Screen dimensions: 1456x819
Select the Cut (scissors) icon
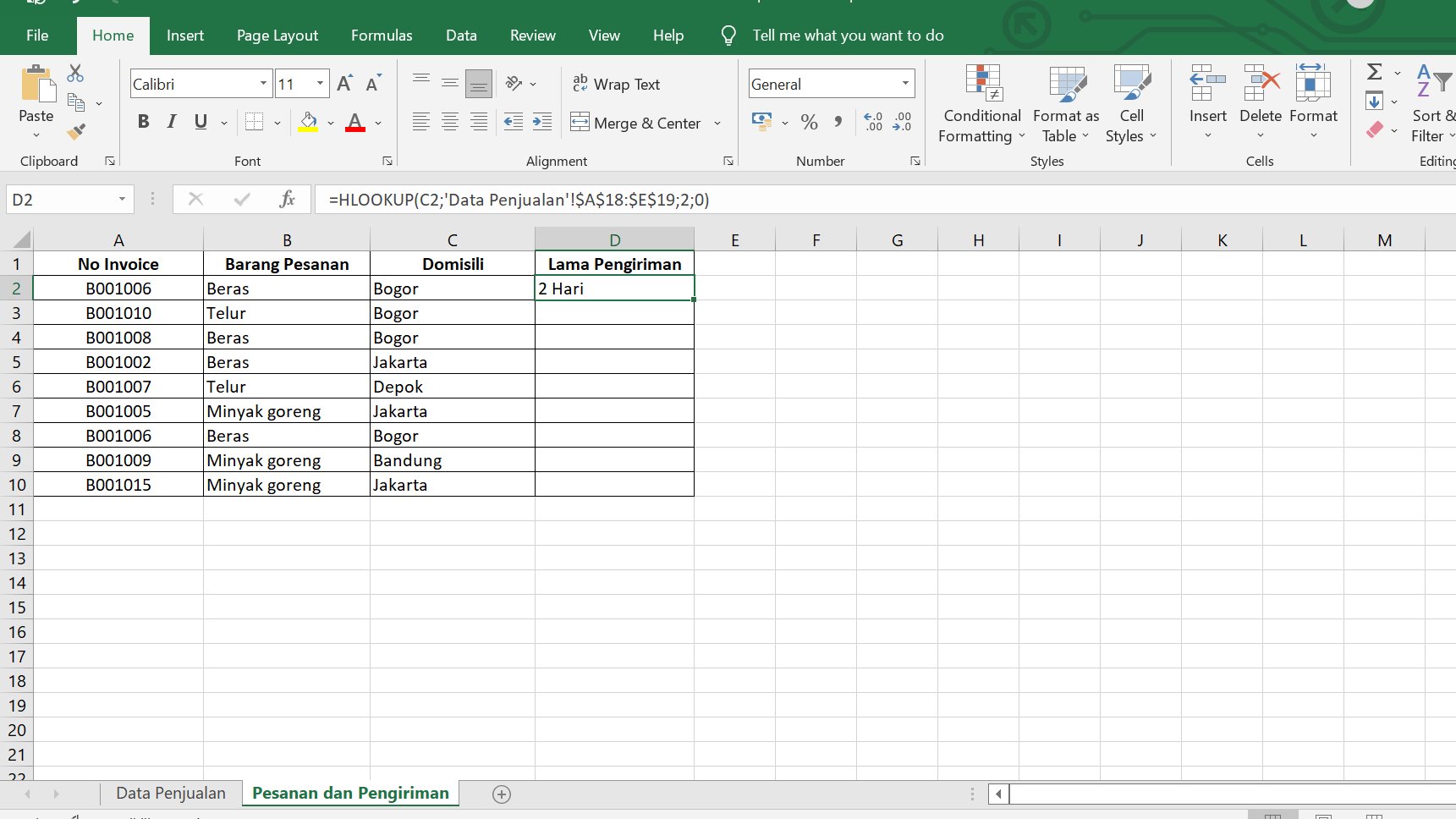pyautogui.click(x=74, y=74)
